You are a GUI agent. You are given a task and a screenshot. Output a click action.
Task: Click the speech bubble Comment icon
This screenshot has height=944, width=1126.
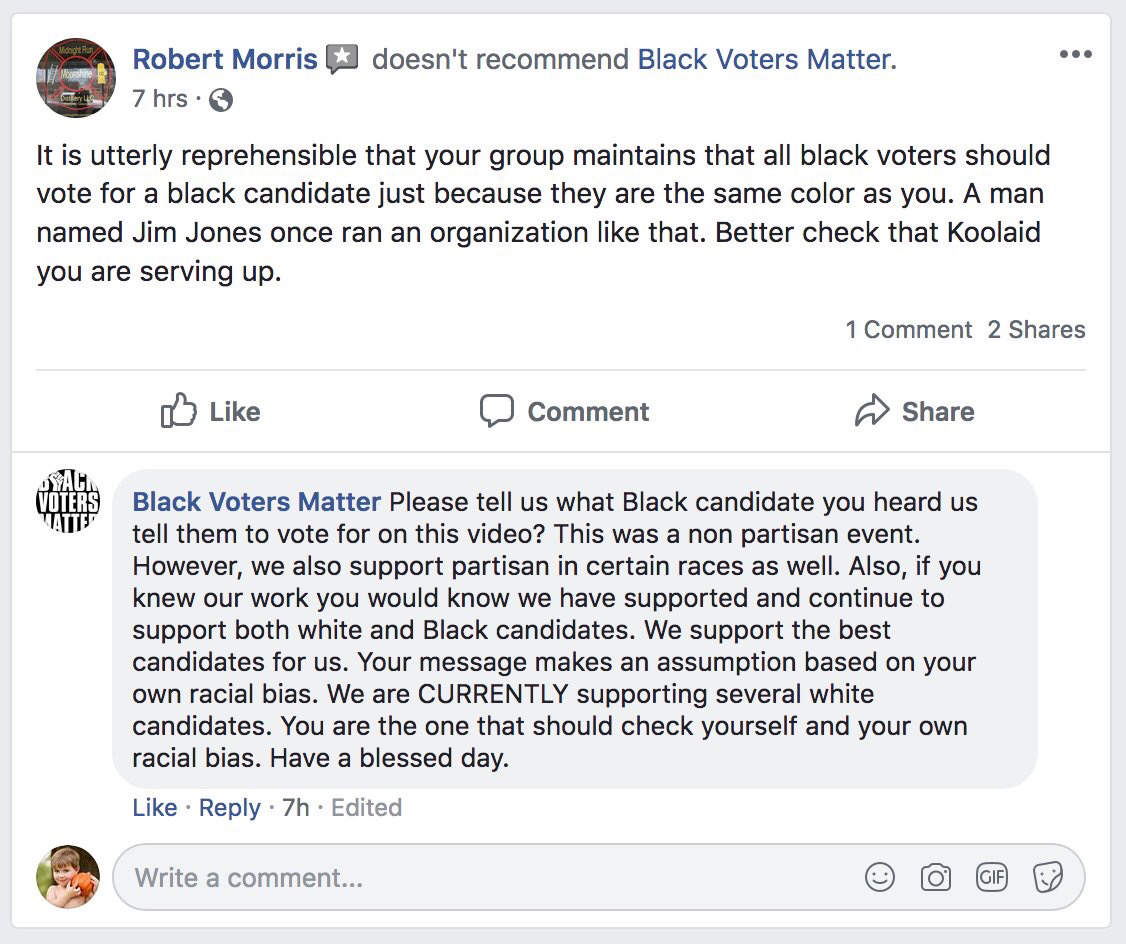(x=497, y=411)
